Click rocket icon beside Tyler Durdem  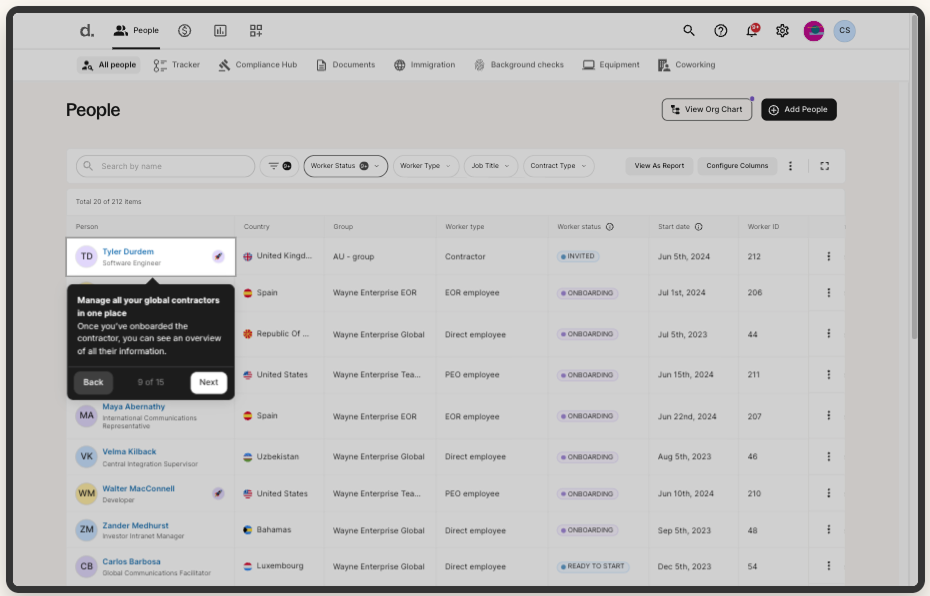pos(218,256)
